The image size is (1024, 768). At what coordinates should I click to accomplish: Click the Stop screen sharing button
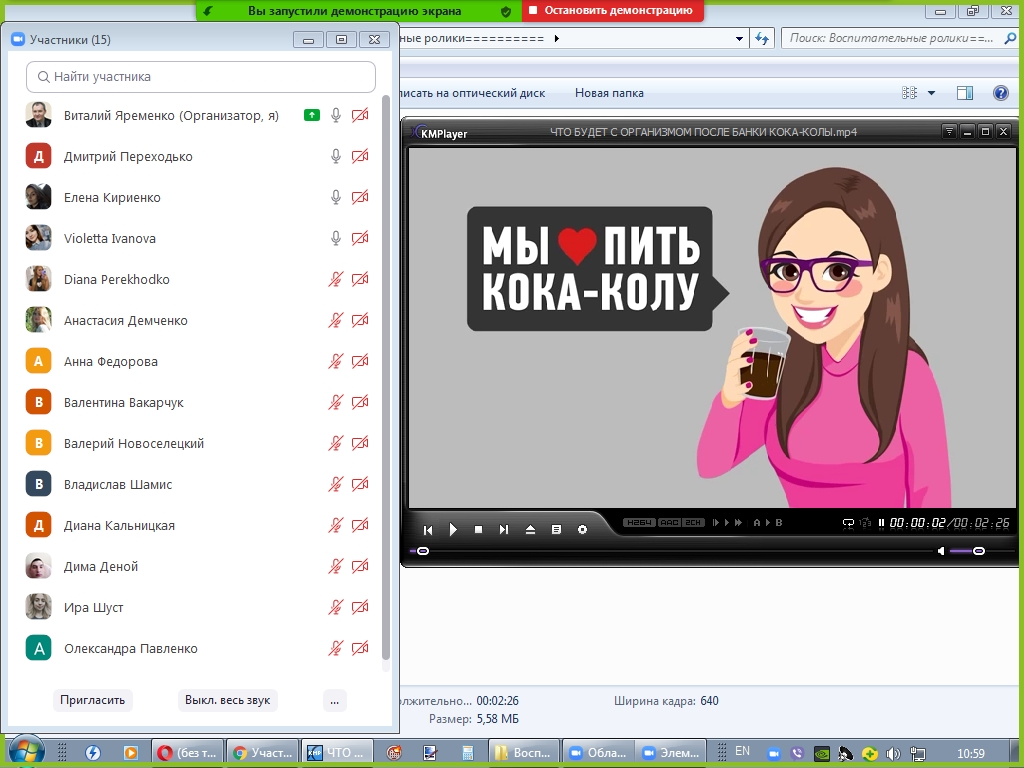click(x=613, y=10)
